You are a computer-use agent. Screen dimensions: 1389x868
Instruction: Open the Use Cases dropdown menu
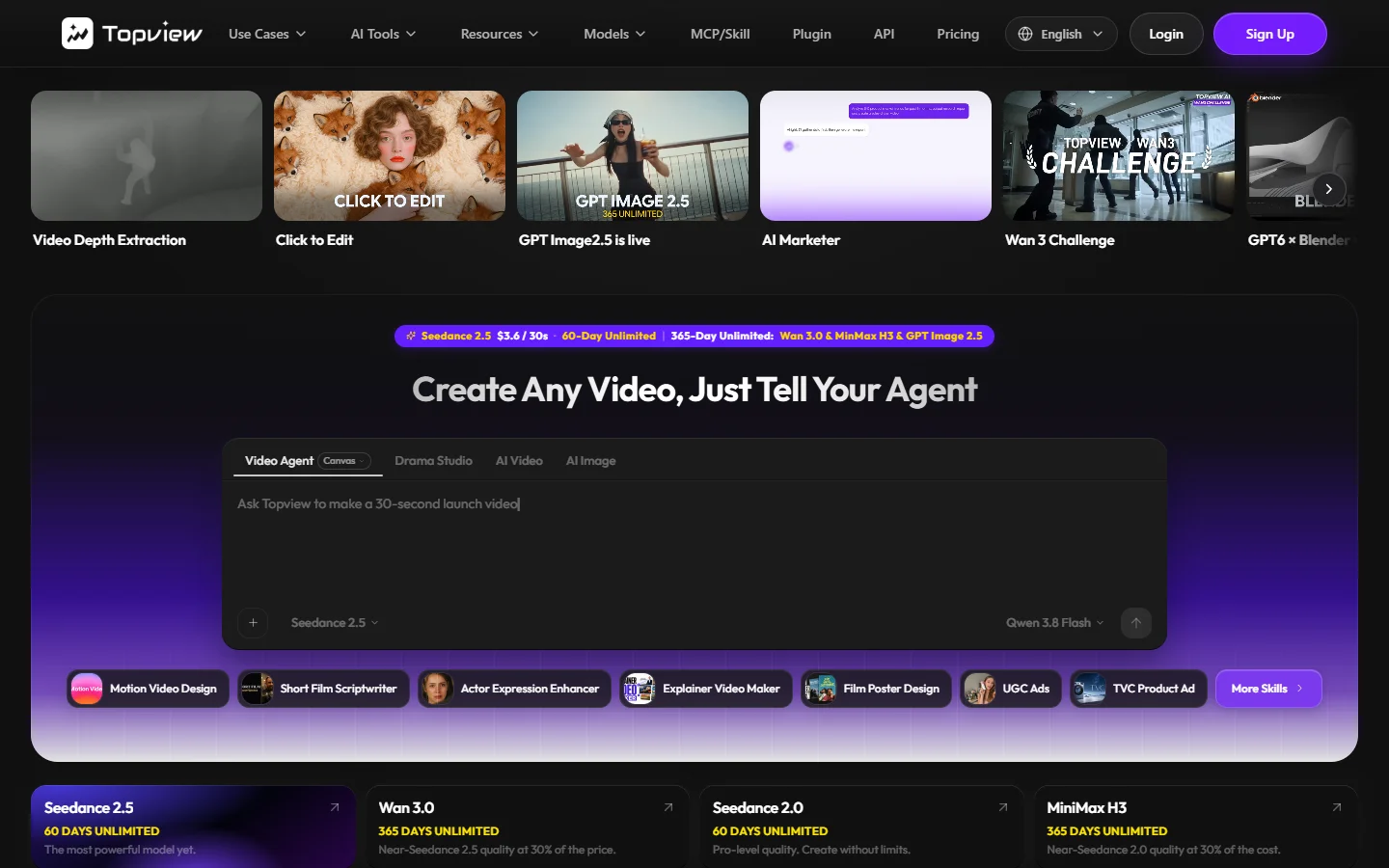pos(267,34)
